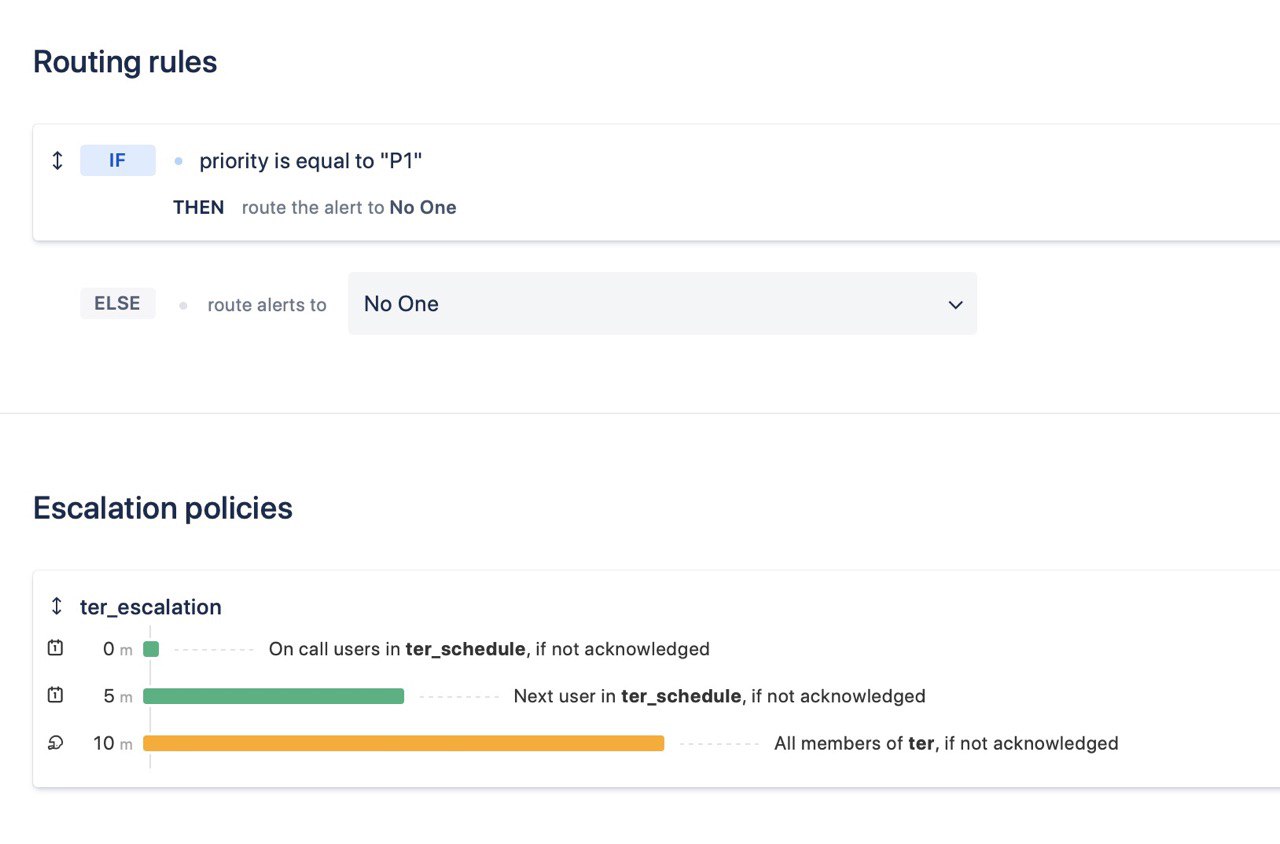1280x844 pixels.
Task: Click the grey ELSE badge
Action: coord(118,303)
